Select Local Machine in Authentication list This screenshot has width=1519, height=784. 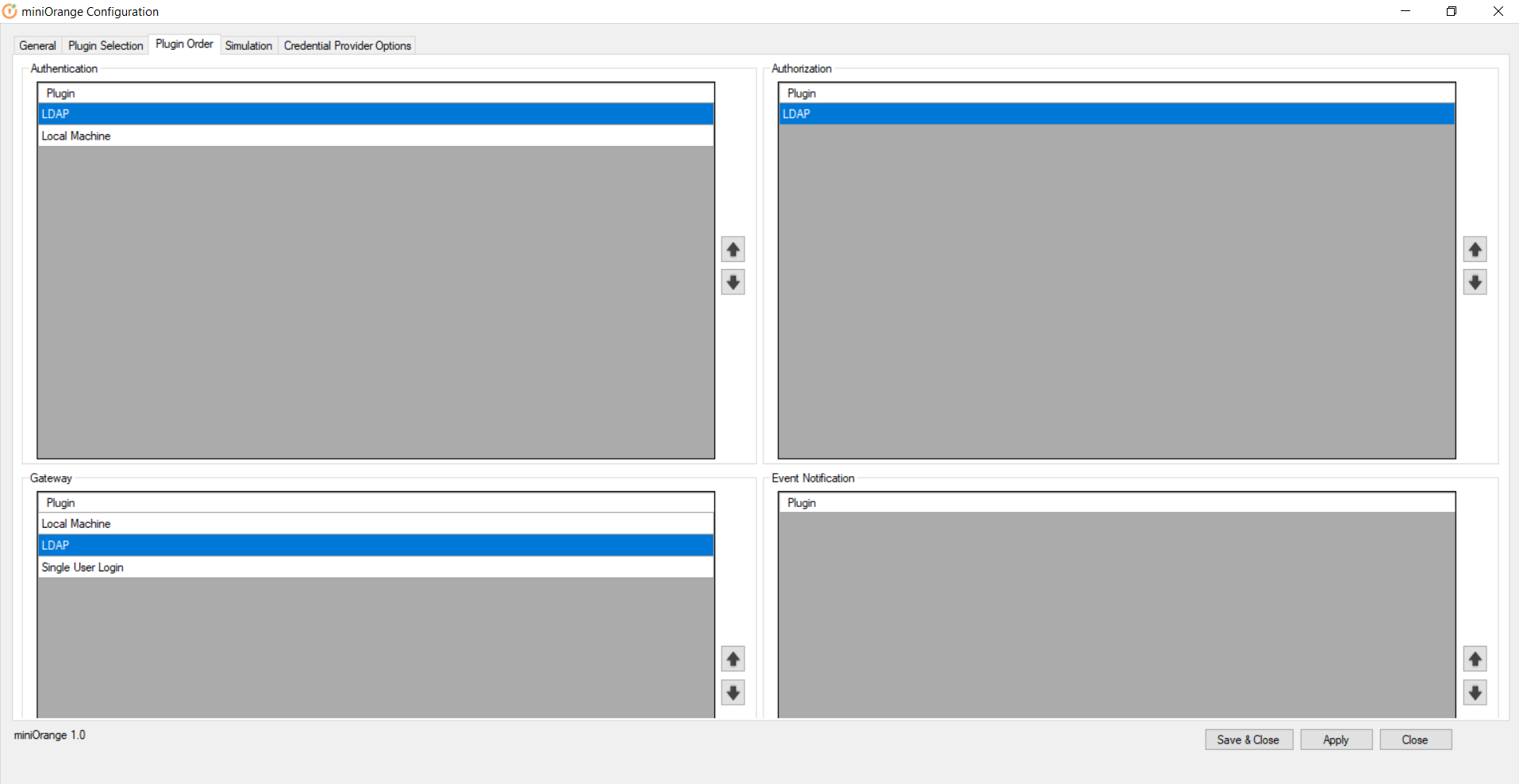(376, 136)
